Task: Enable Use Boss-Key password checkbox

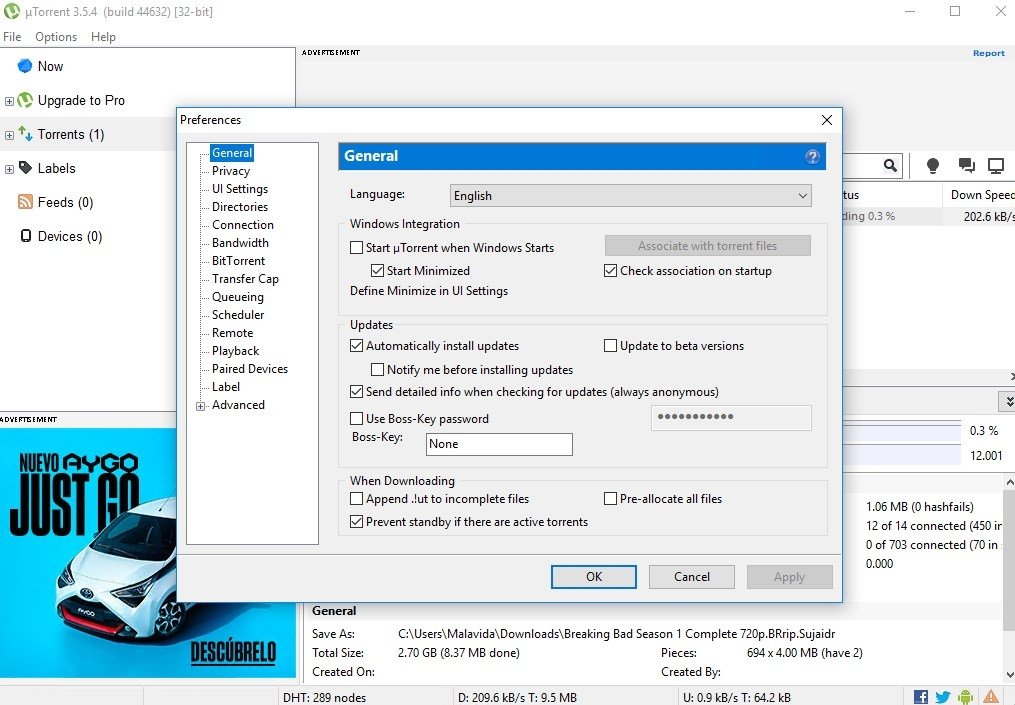Action: 356,418
